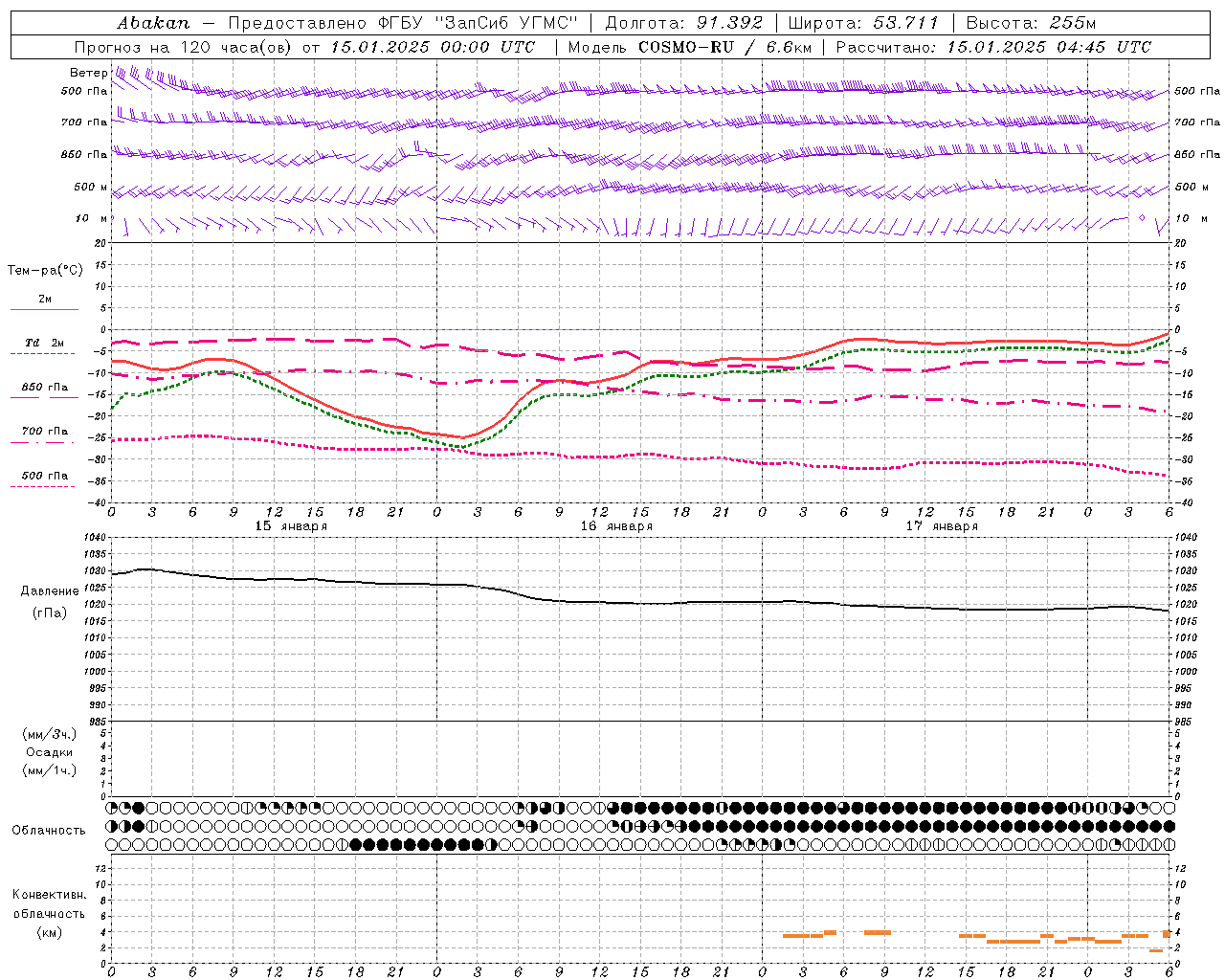Click the Облачность cloud rows label
The image size is (1225, 980).
point(49,831)
